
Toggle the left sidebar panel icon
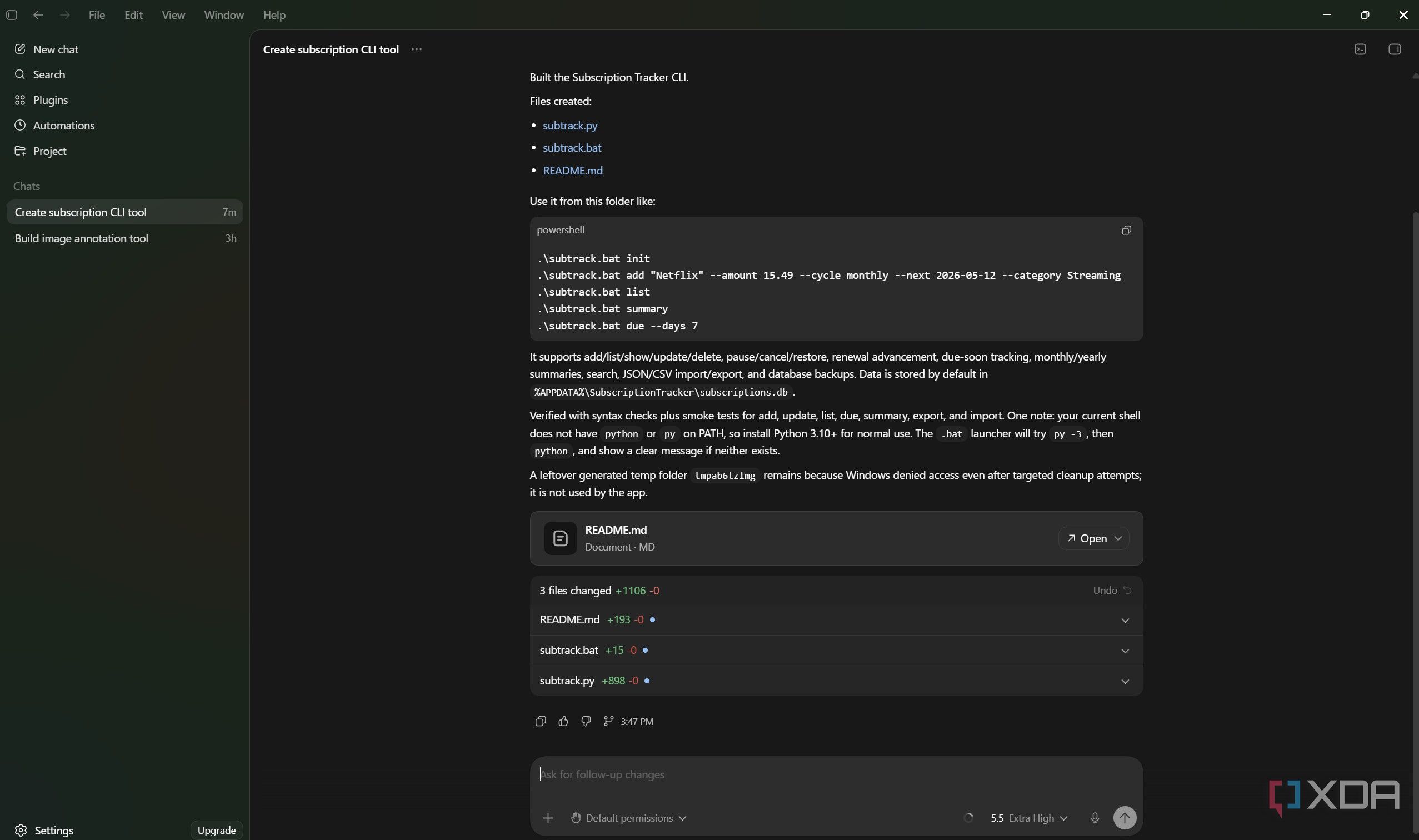tap(11, 16)
